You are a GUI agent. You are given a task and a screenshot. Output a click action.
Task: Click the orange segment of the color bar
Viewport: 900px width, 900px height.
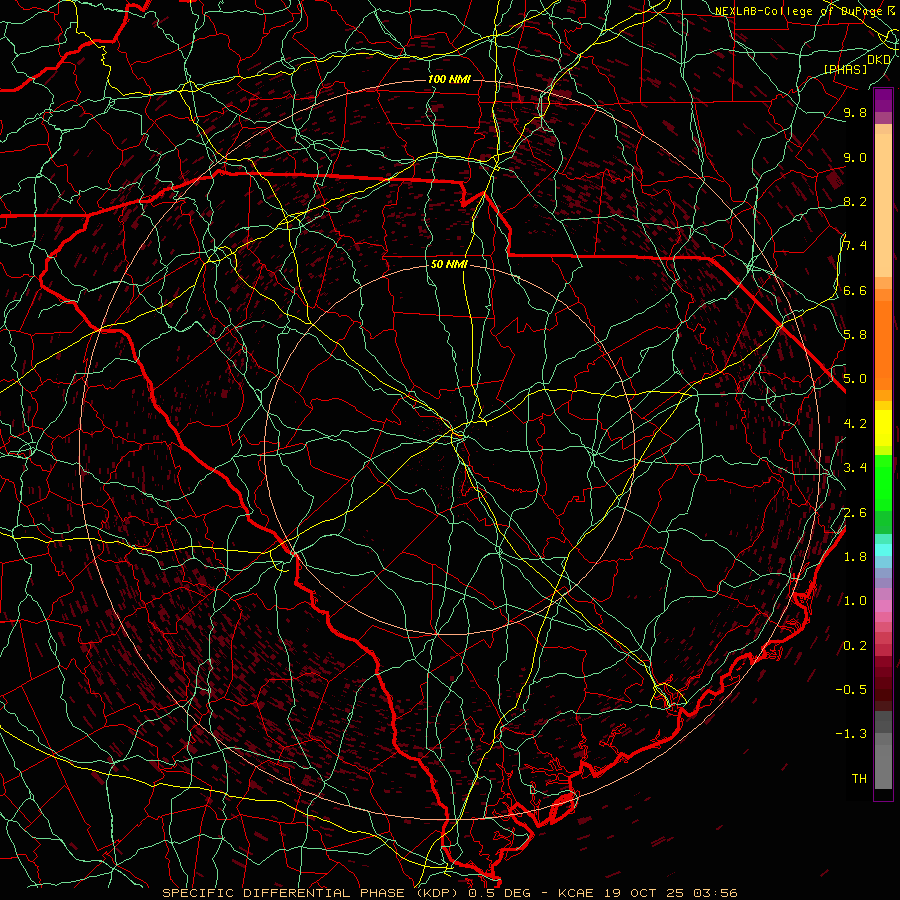click(883, 346)
